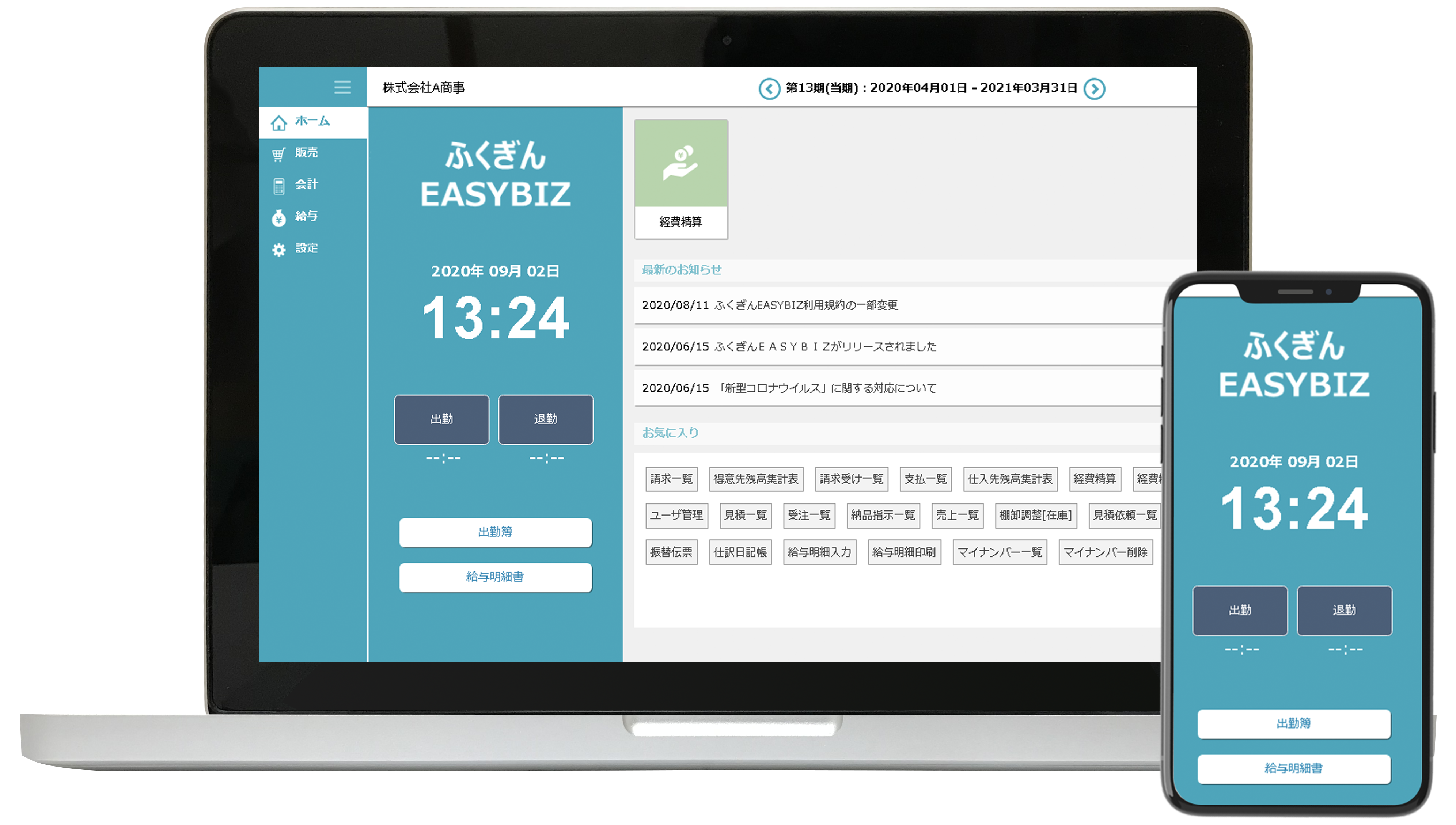Go to next fiscal period arrow
The width and height of the screenshot is (1456, 825).
[1094, 89]
